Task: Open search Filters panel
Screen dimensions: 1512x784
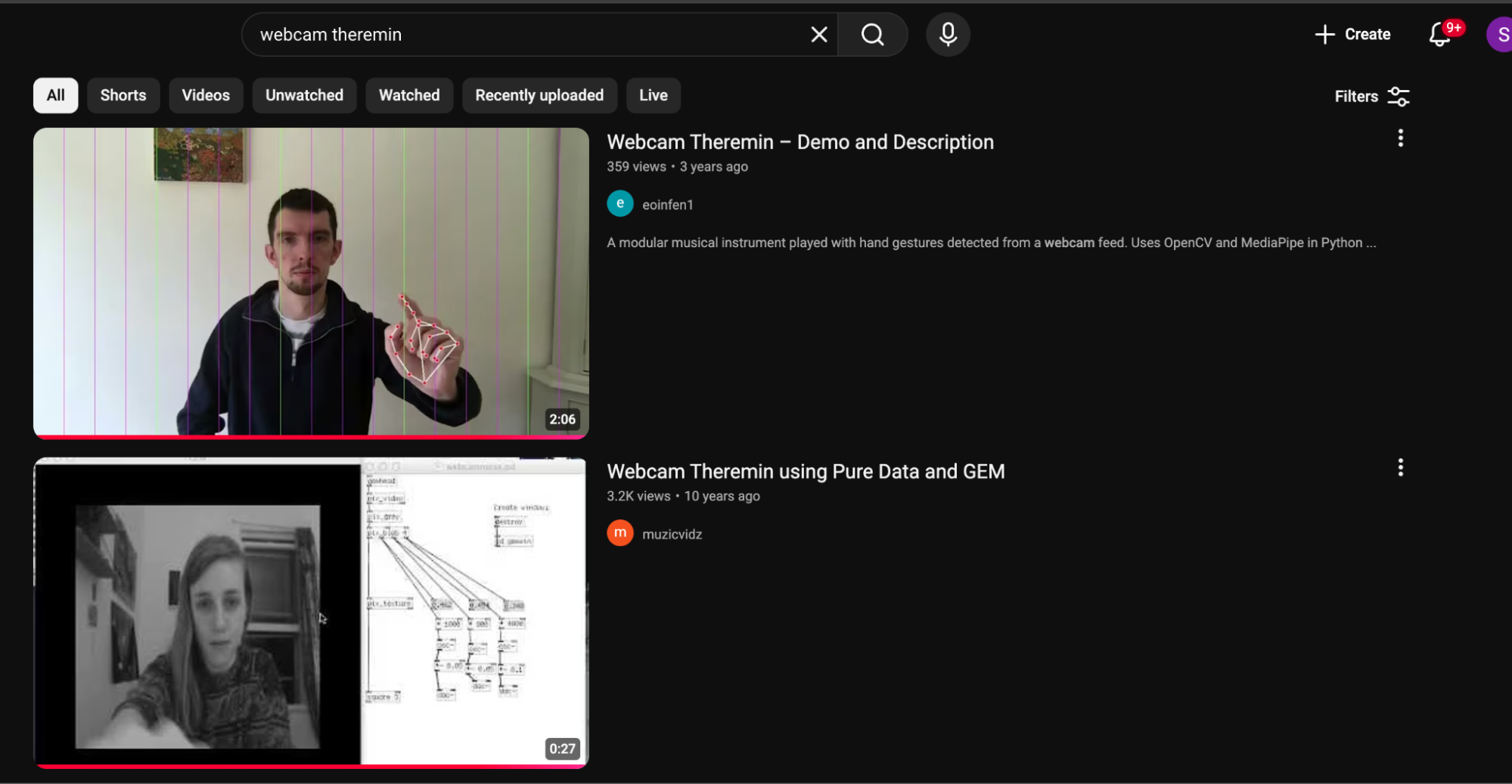Action: coord(1371,96)
